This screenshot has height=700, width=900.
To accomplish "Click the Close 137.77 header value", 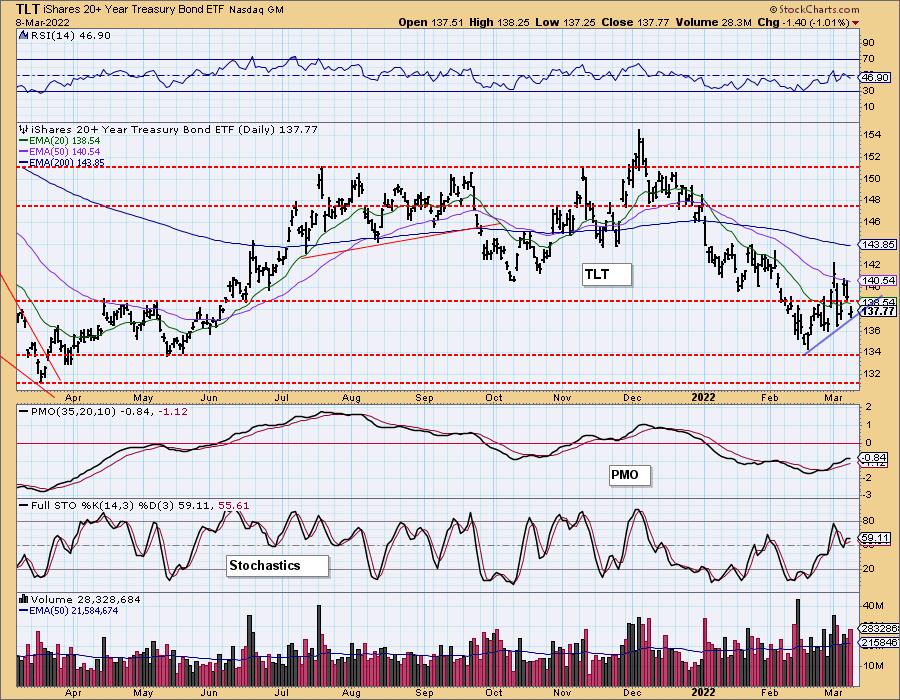I will (636, 22).
